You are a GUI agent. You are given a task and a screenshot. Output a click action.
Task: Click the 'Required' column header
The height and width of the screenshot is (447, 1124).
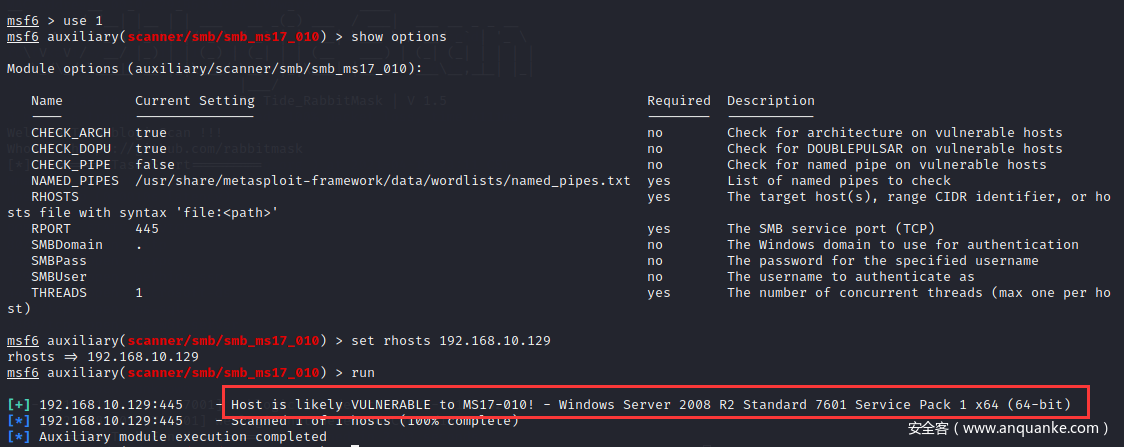point(678,101)
